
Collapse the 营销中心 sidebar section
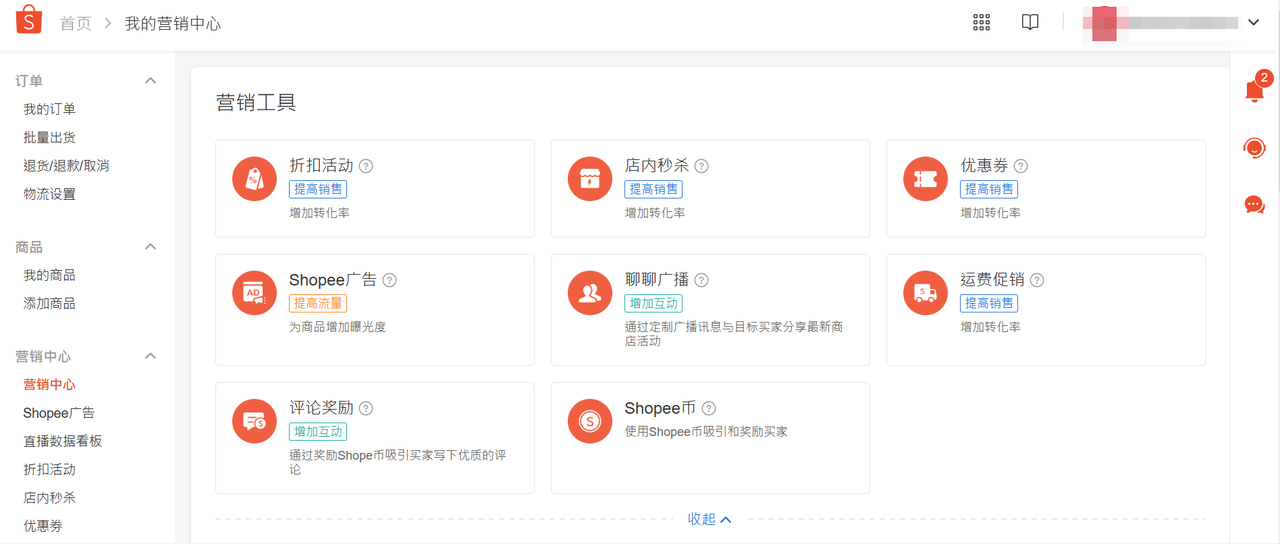[151, 356]
